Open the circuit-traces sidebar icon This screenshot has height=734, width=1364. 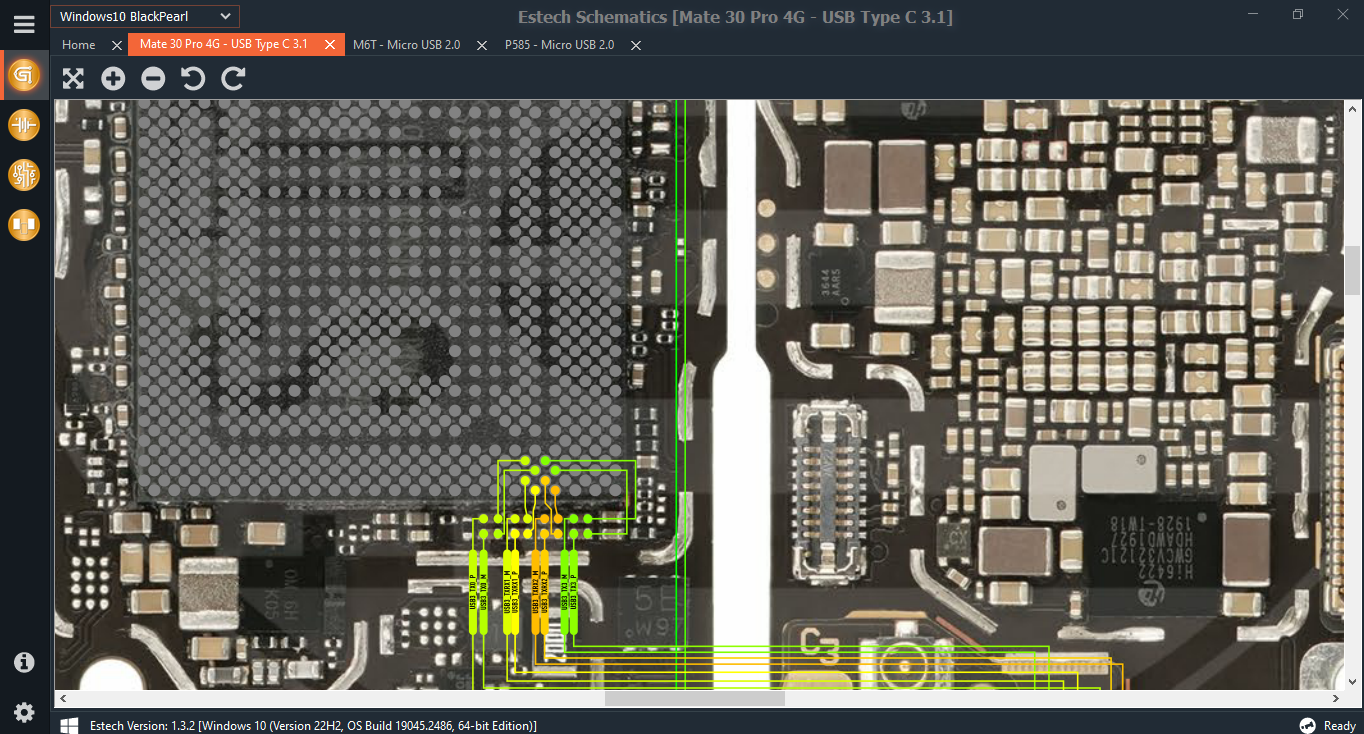pyautogui.click(x=24, y=175)
